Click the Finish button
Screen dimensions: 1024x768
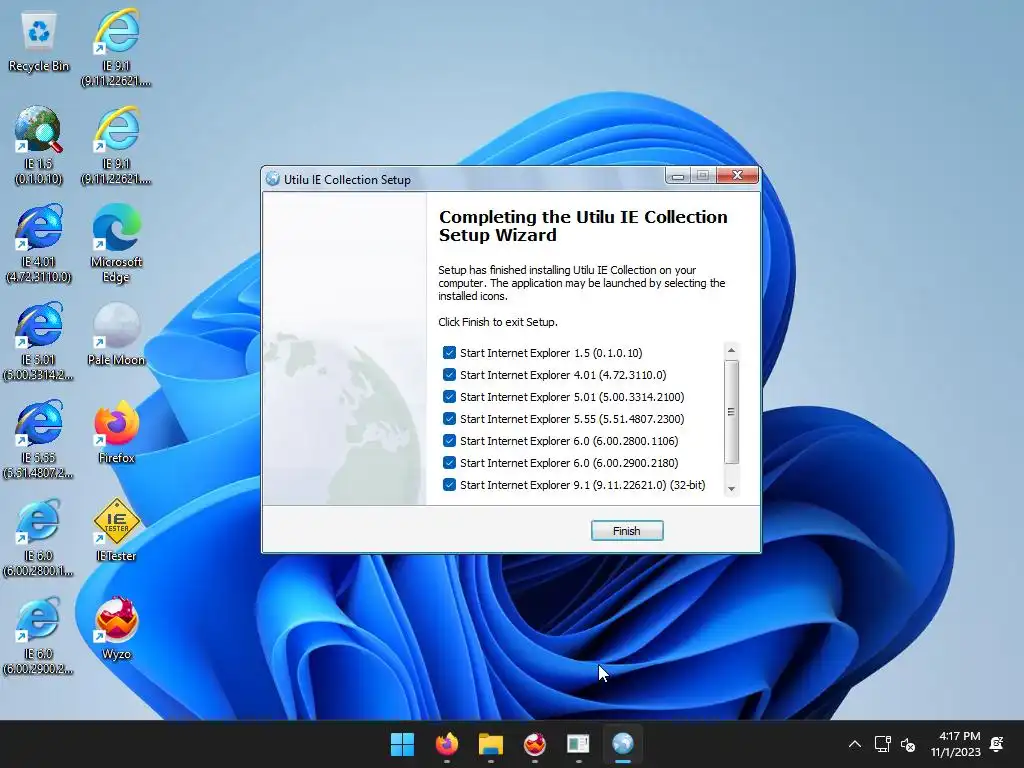click(627, 531)
